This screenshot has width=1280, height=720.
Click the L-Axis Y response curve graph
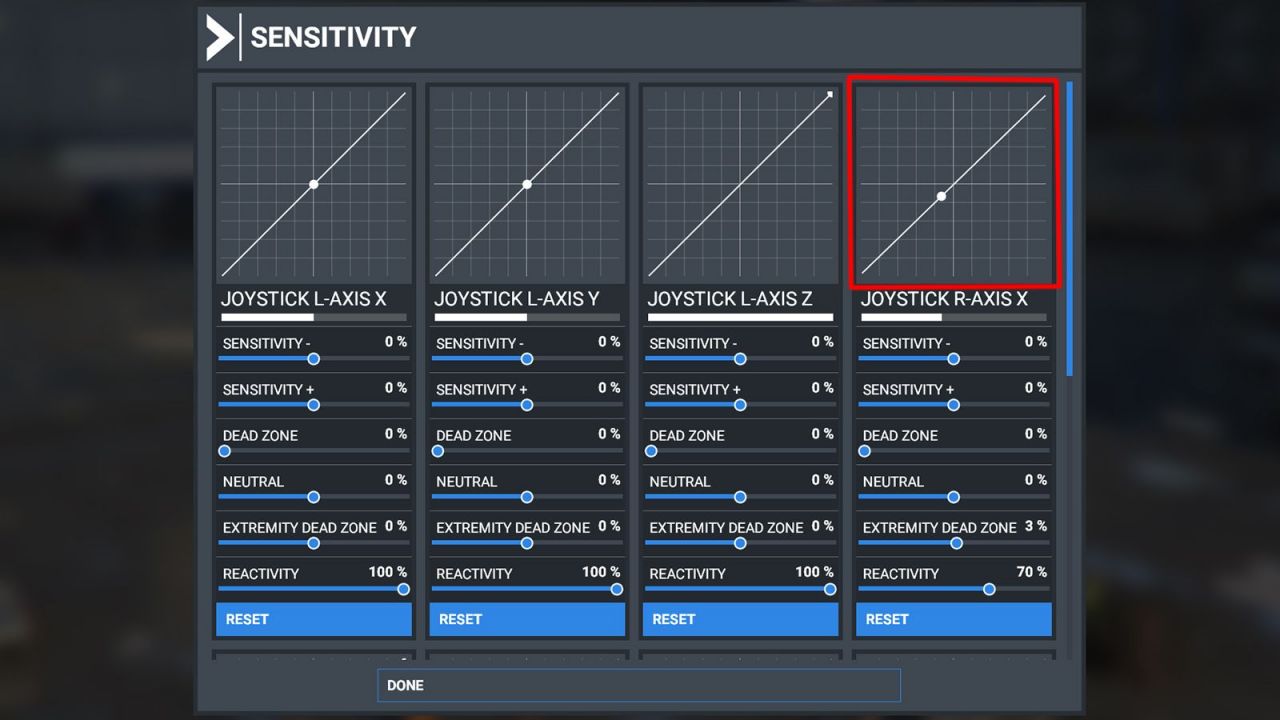(527, 184)
